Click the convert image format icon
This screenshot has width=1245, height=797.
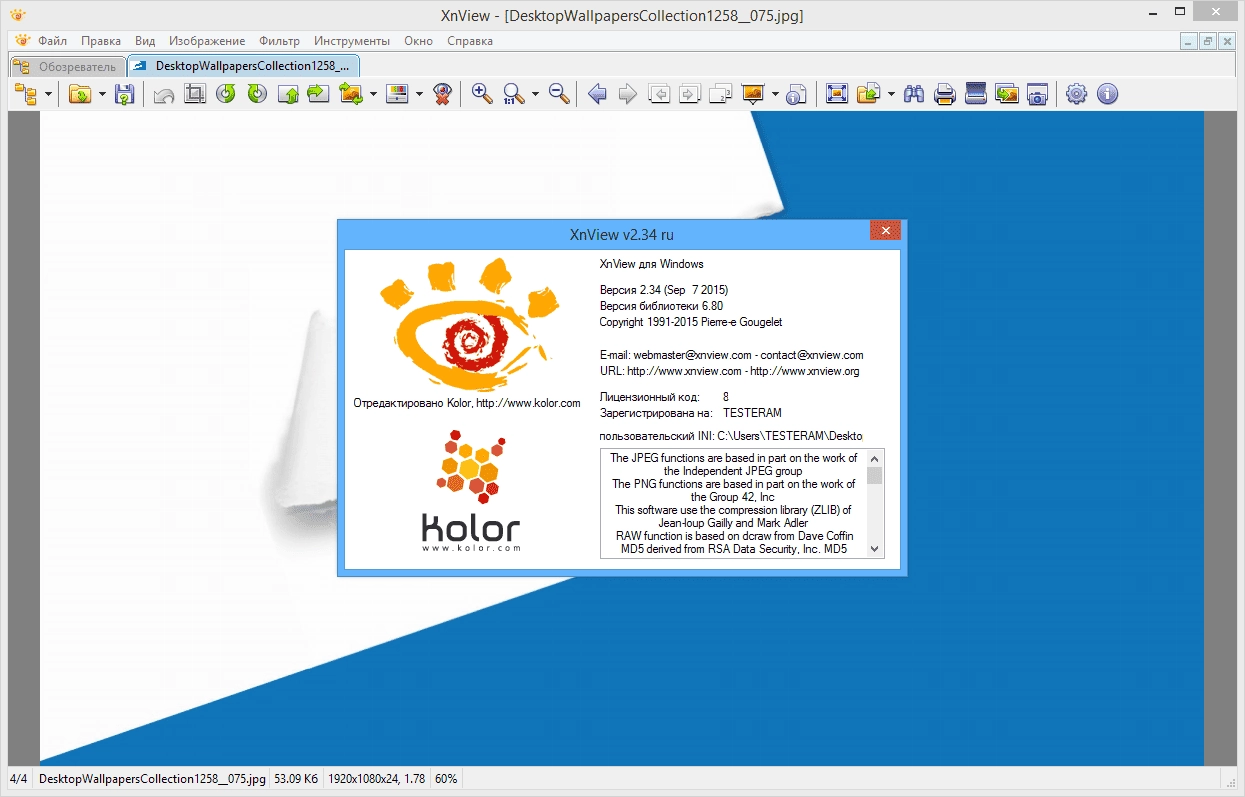coord(351,94)
